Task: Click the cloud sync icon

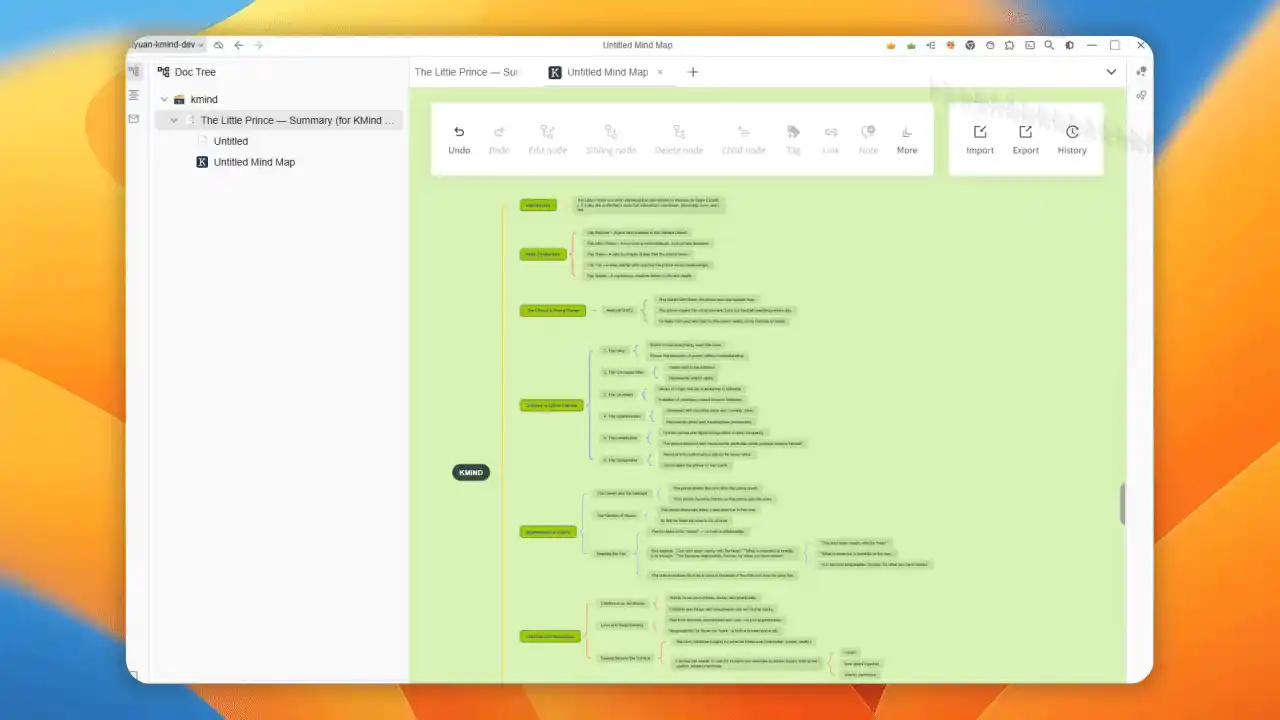Action: (218, 45)
